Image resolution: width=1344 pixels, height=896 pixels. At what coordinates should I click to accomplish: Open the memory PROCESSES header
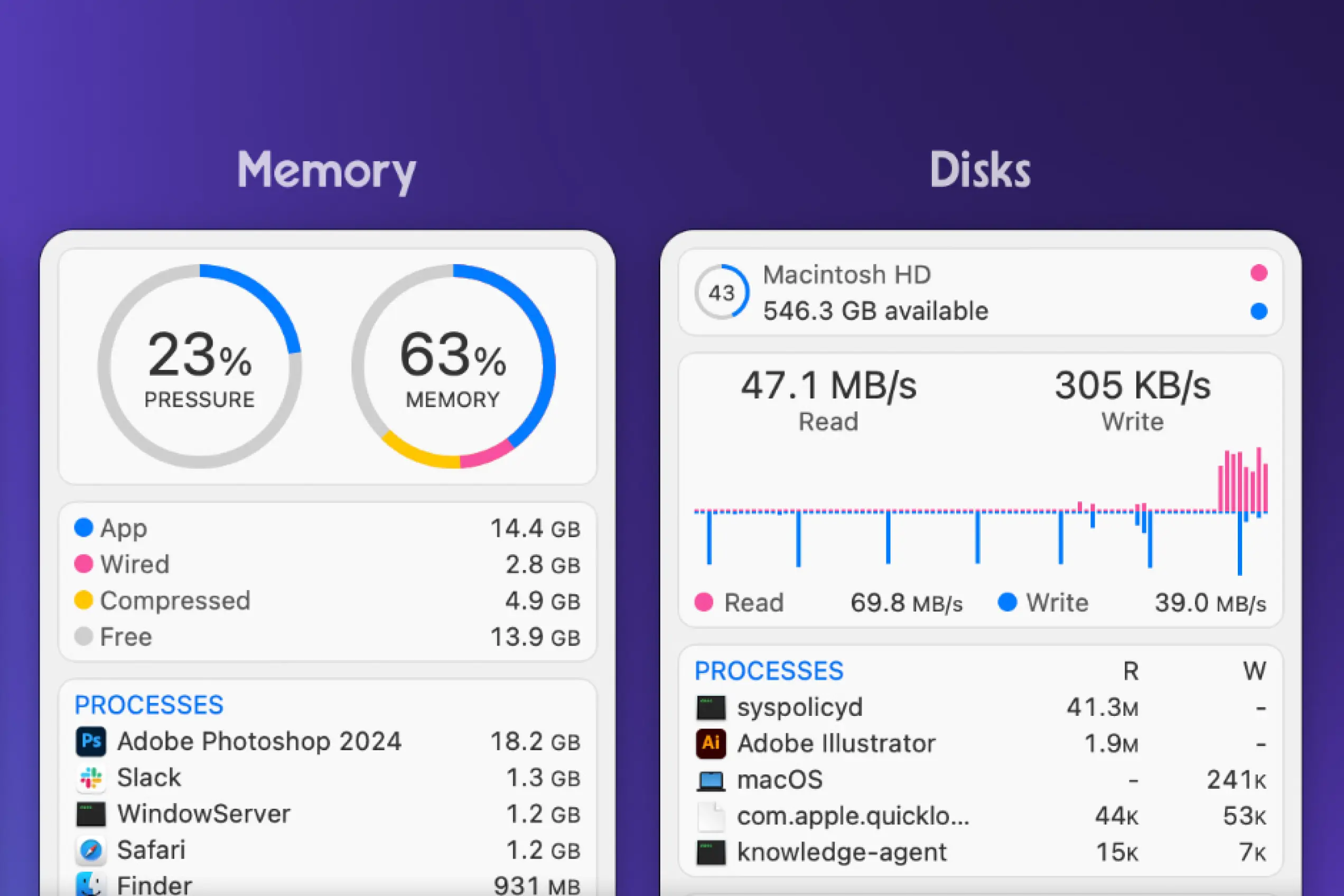tap(148, 705)
